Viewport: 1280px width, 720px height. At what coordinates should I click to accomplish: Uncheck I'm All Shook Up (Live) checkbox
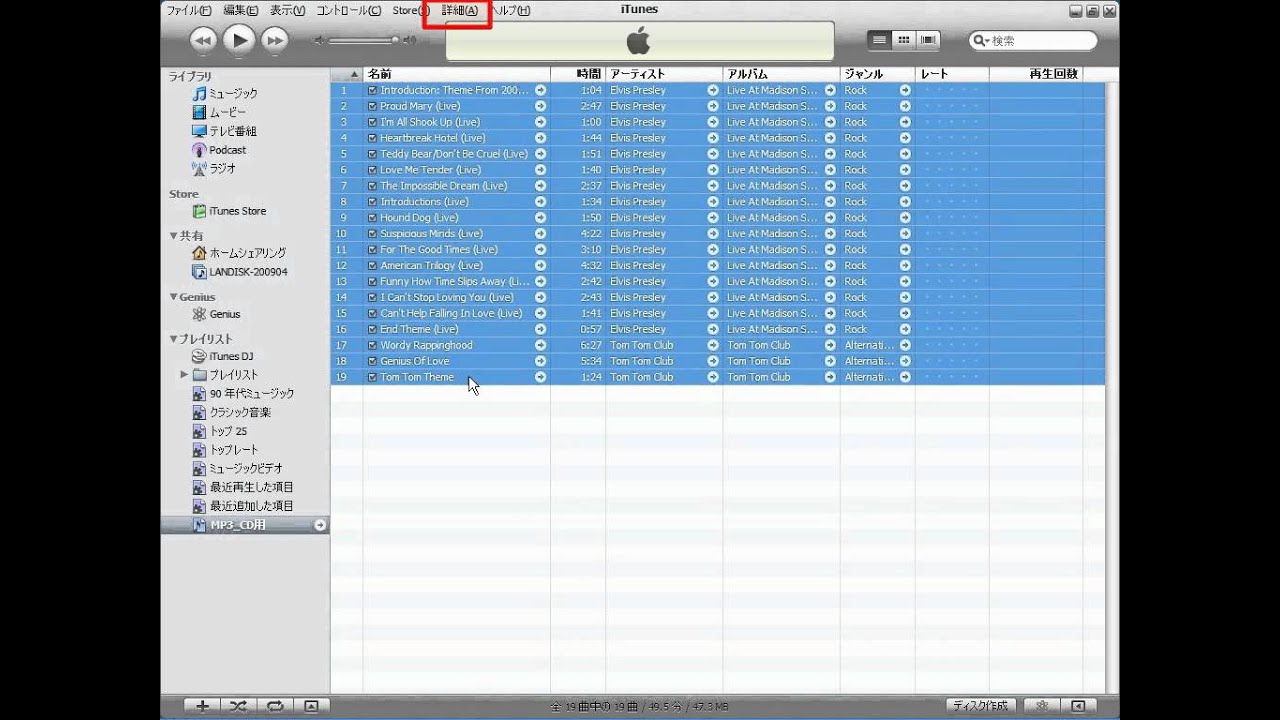(x=372, y=122)
